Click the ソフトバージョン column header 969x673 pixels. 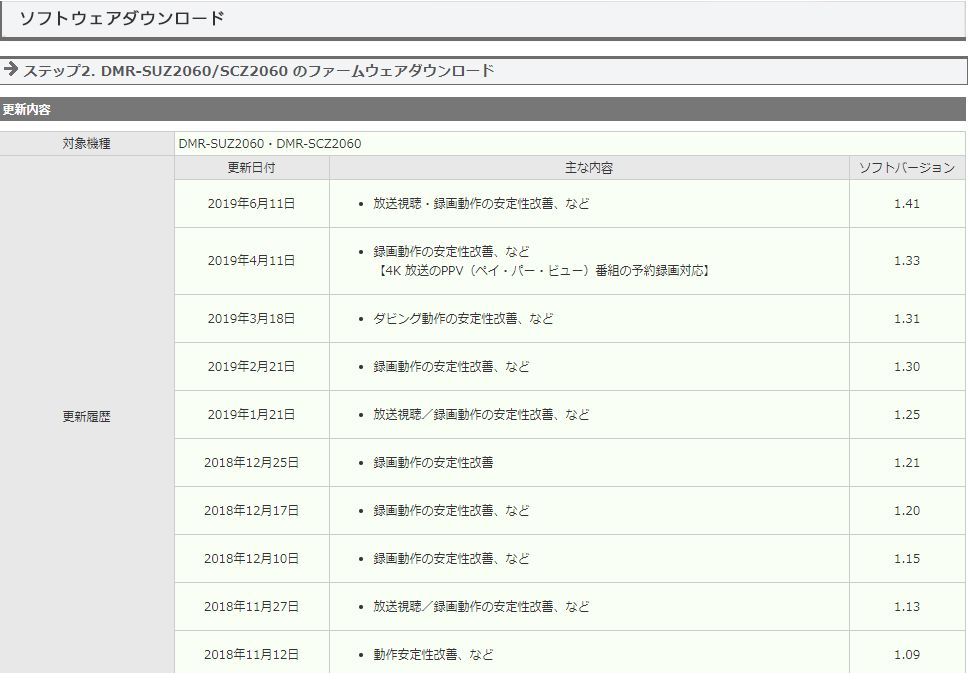[907, 167]
